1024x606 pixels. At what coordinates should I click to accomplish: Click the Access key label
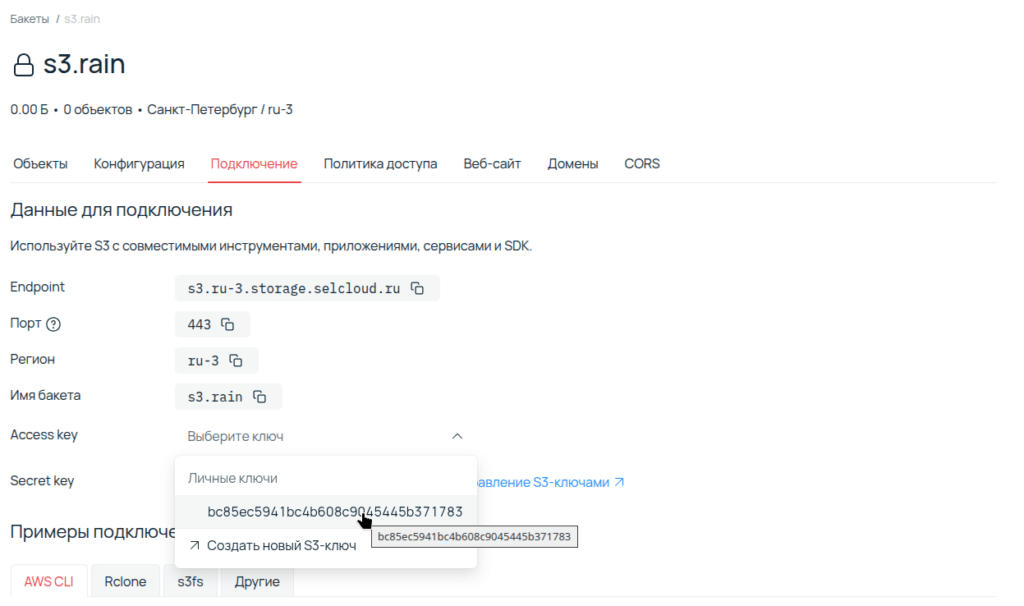(44, 435)
